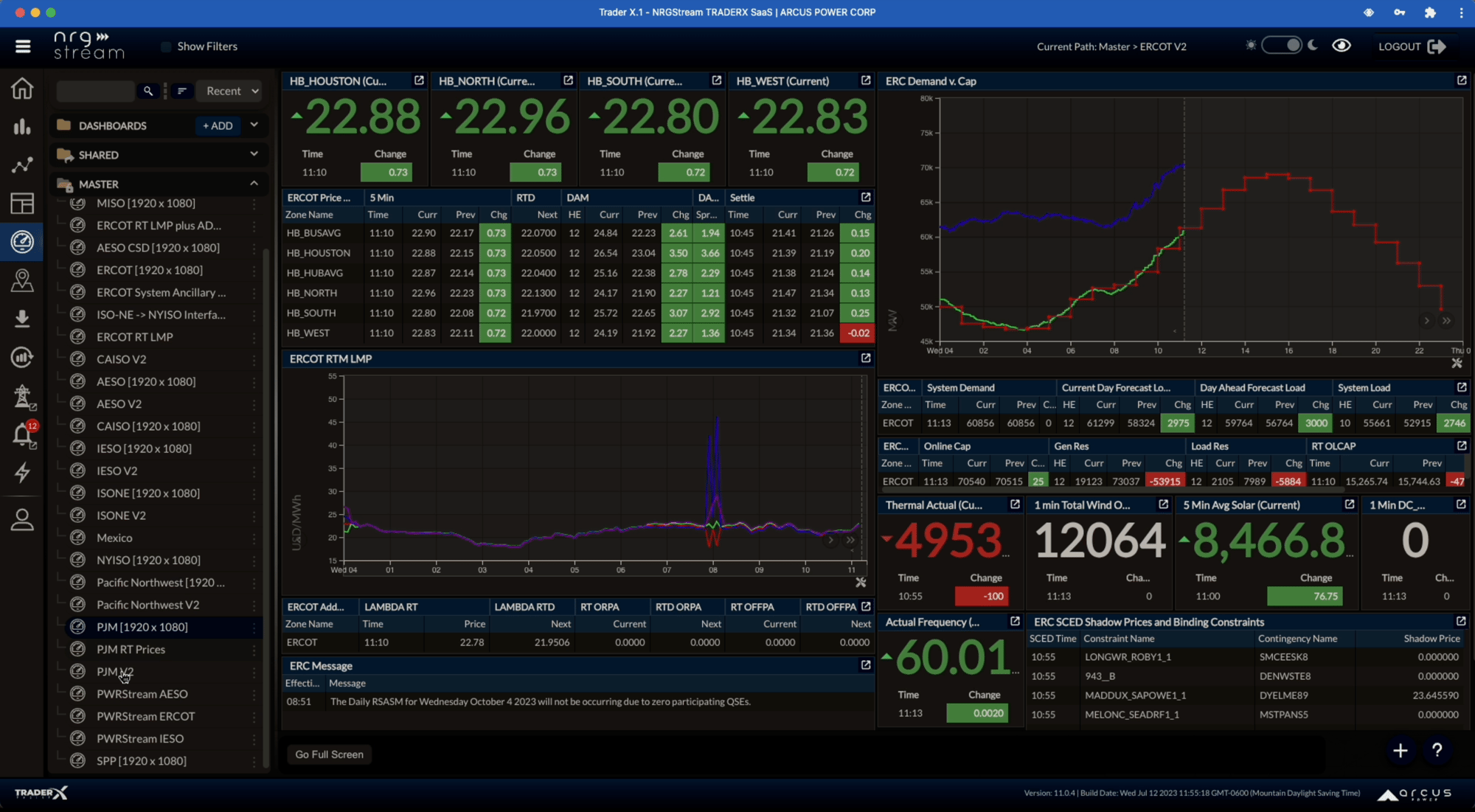1475x812 pixels.
Task: Click the sort order icon
Action: point(182,91)
